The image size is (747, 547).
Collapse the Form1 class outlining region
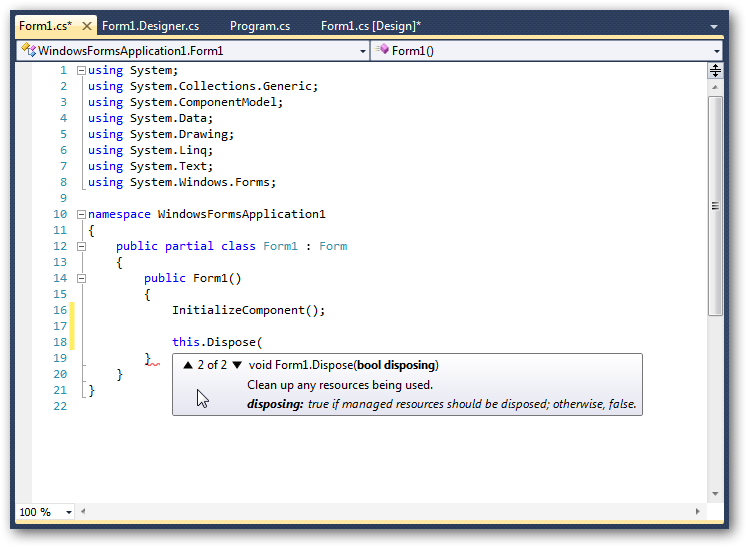[81, 246]
